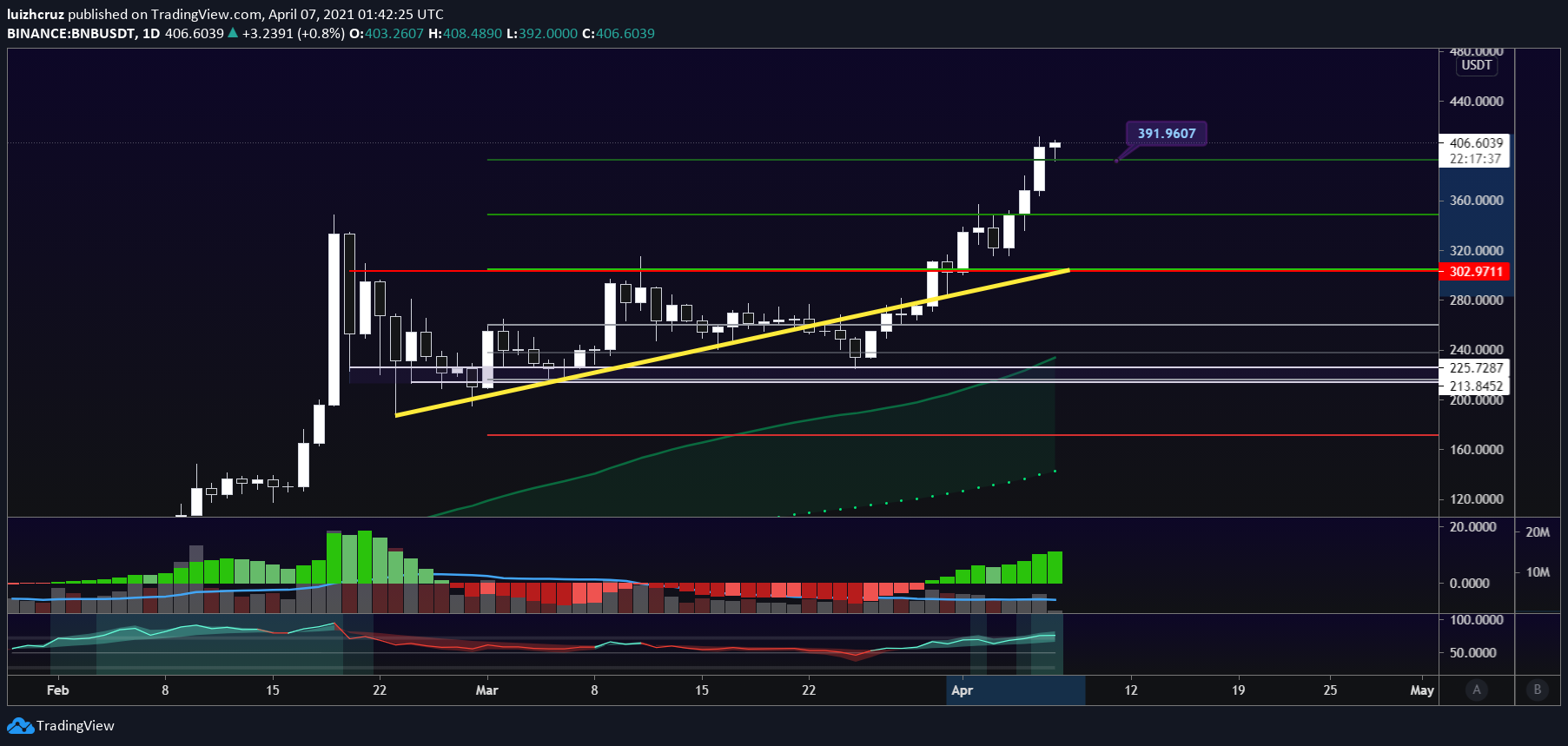Screen dimensions: 1568x746
Task: Click the BINANCE:BNBUSDT symbol title
Action: tap(71, 33)
